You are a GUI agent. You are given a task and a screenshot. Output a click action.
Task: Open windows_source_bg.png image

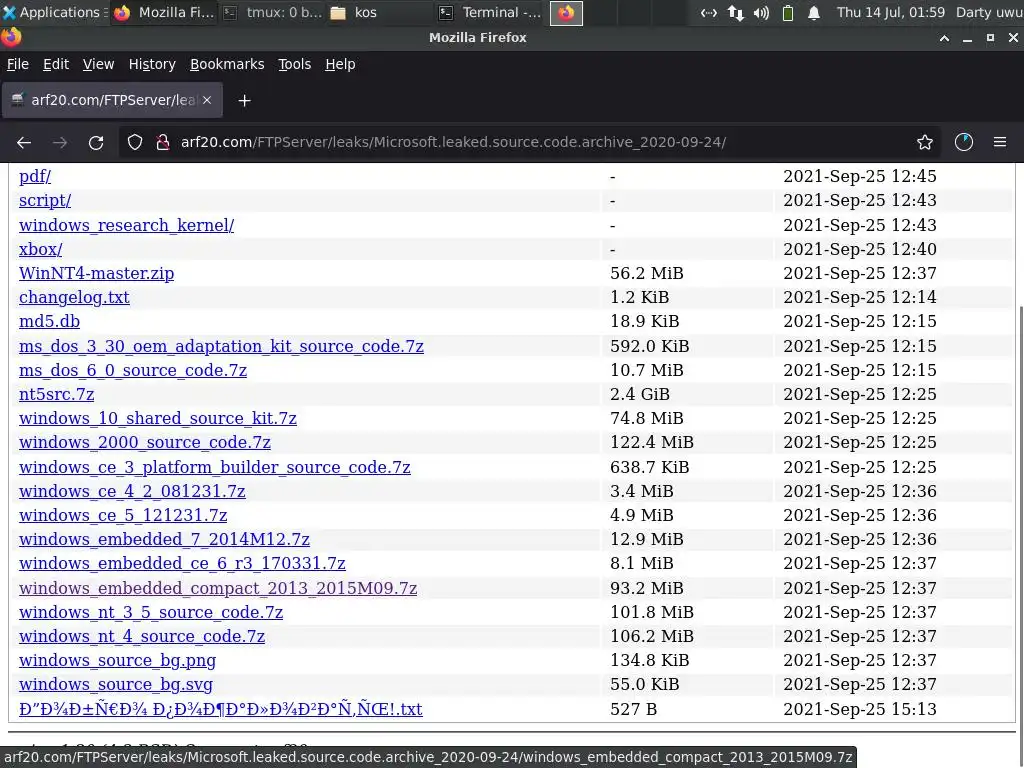(118, 660)
